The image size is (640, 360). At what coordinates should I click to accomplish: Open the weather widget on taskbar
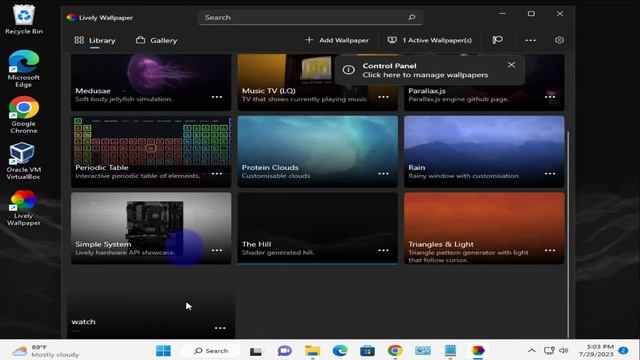(x=46, y=351)
